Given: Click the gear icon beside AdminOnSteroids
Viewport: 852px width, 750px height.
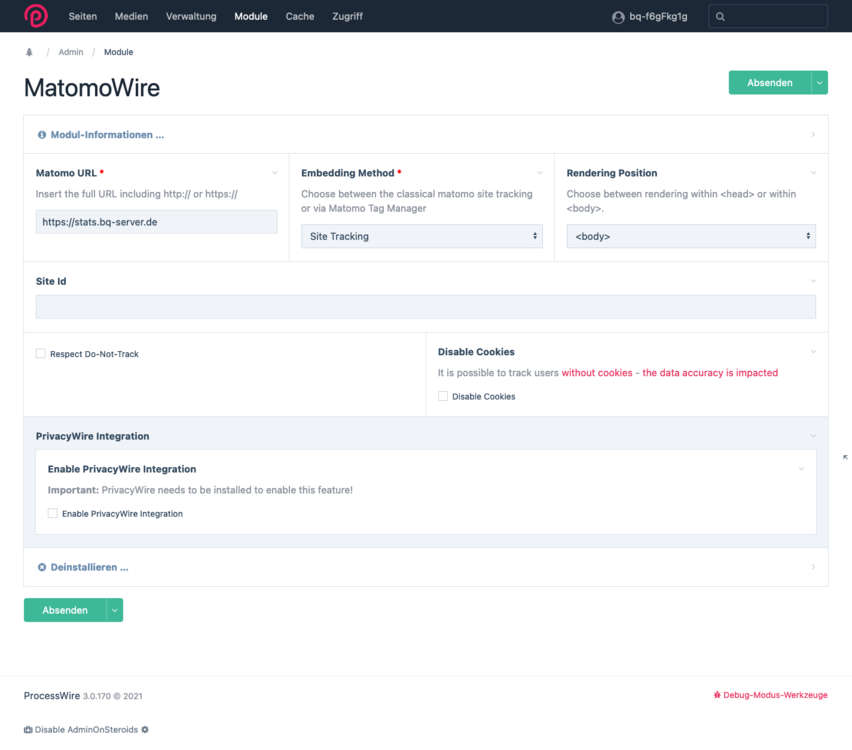Looking at the screenshot, I should (145, 730).
